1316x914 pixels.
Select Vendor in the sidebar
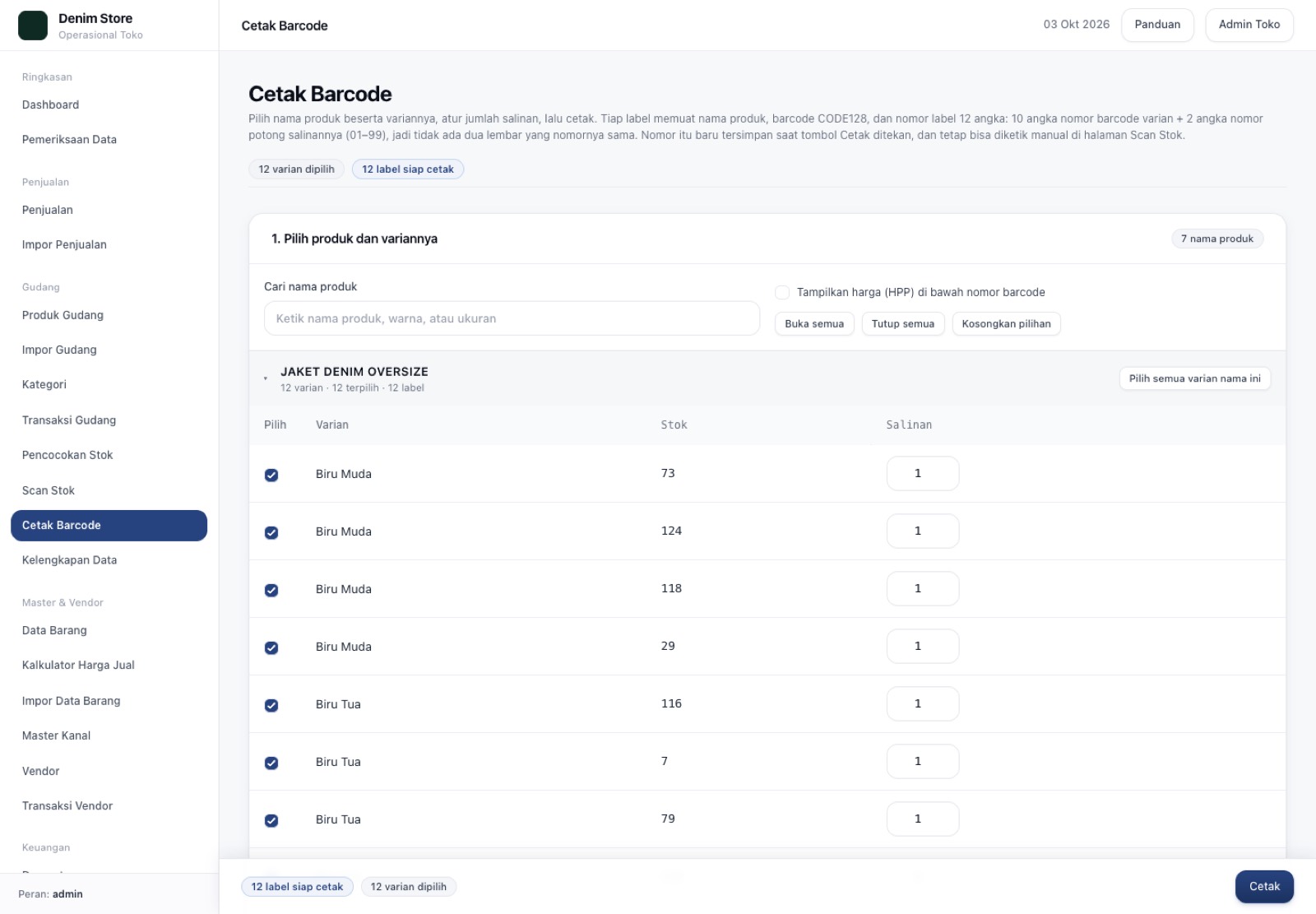click(x=109, y=771)
